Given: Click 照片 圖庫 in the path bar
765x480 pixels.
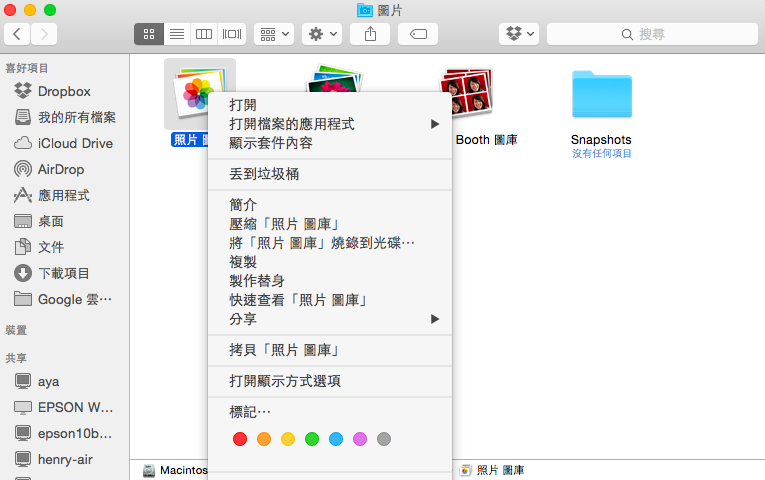Looking at the screenshot, I should (492, 470).
